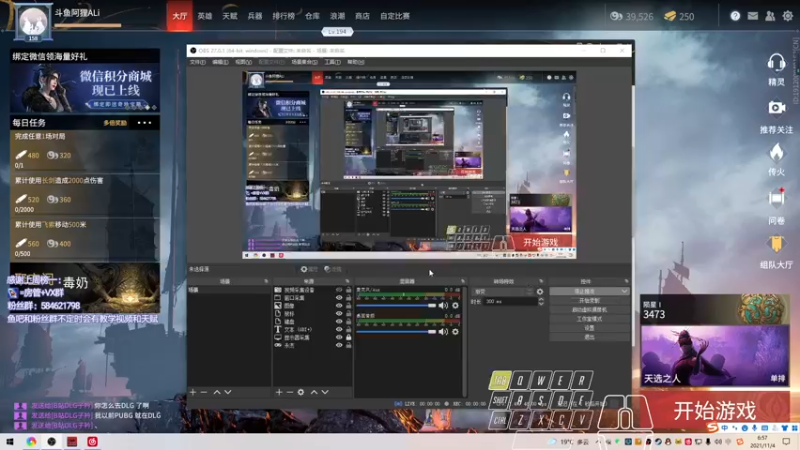This screenshot has height=450, width=800.
Task: Open the 推荐关注 camera icon
Action: coord(776,108)
